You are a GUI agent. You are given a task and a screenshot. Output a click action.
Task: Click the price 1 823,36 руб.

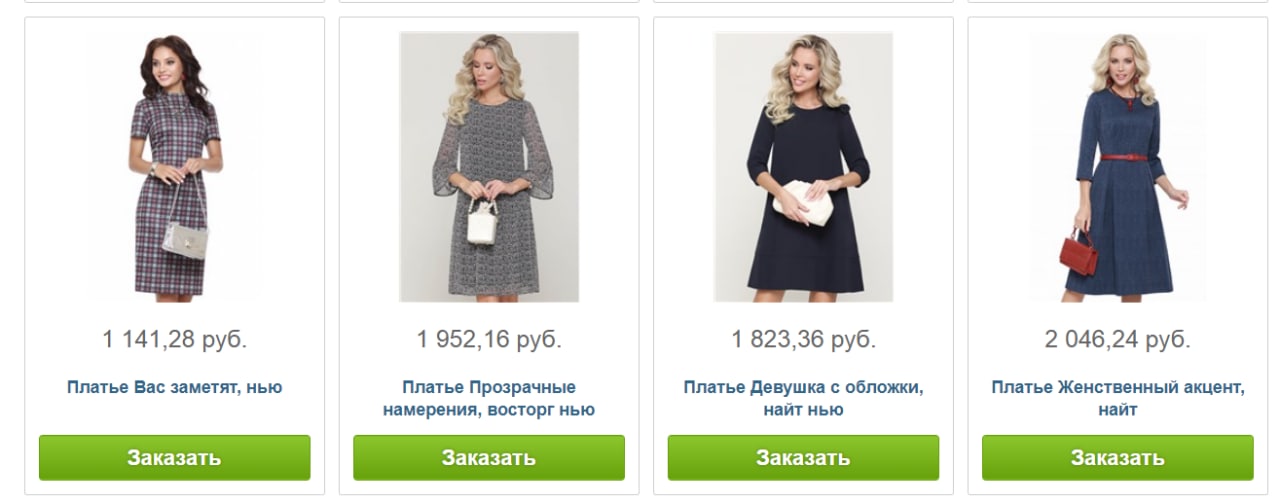(803, 340)
